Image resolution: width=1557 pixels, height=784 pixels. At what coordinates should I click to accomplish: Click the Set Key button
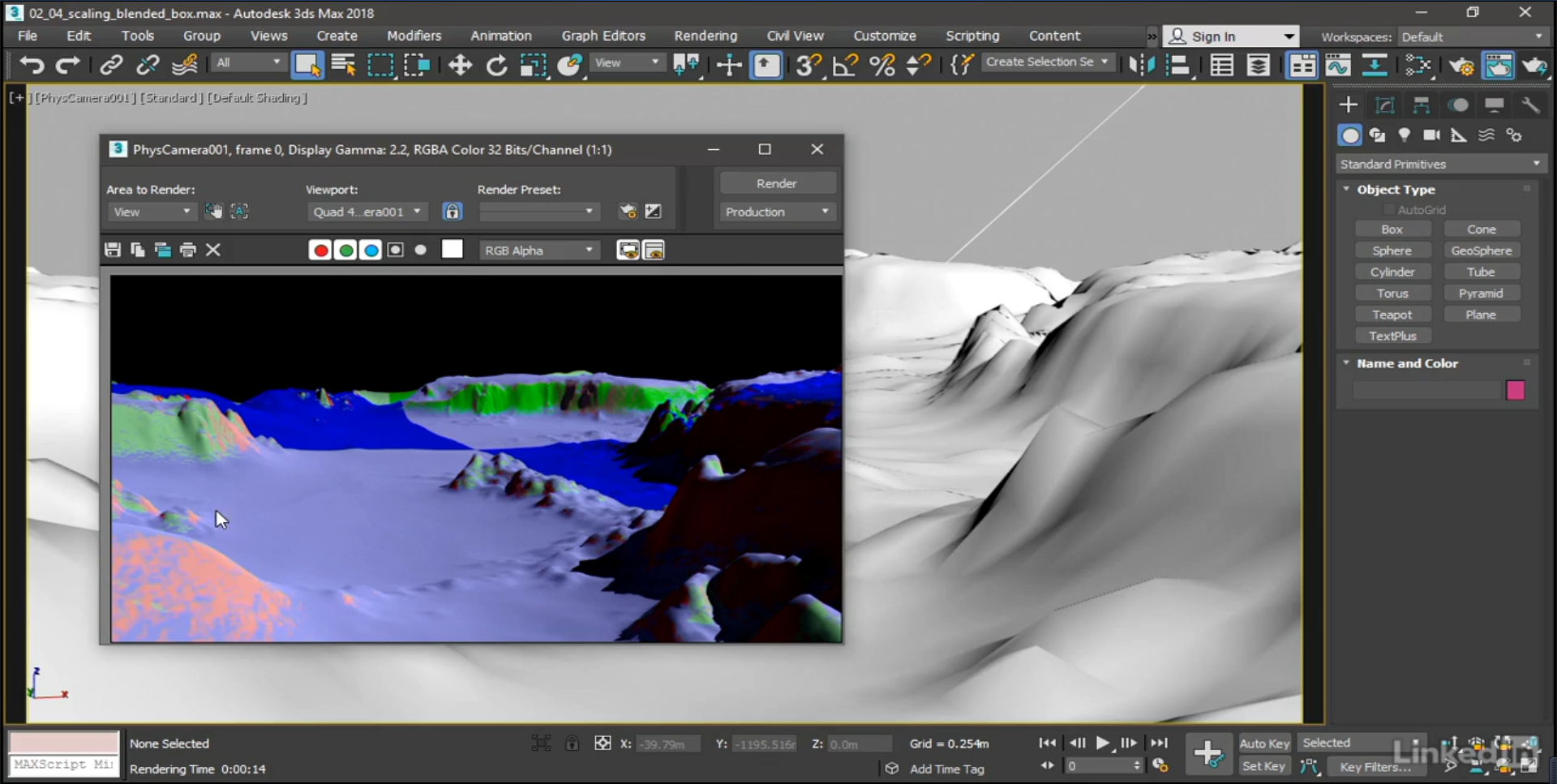(1263, 766)
